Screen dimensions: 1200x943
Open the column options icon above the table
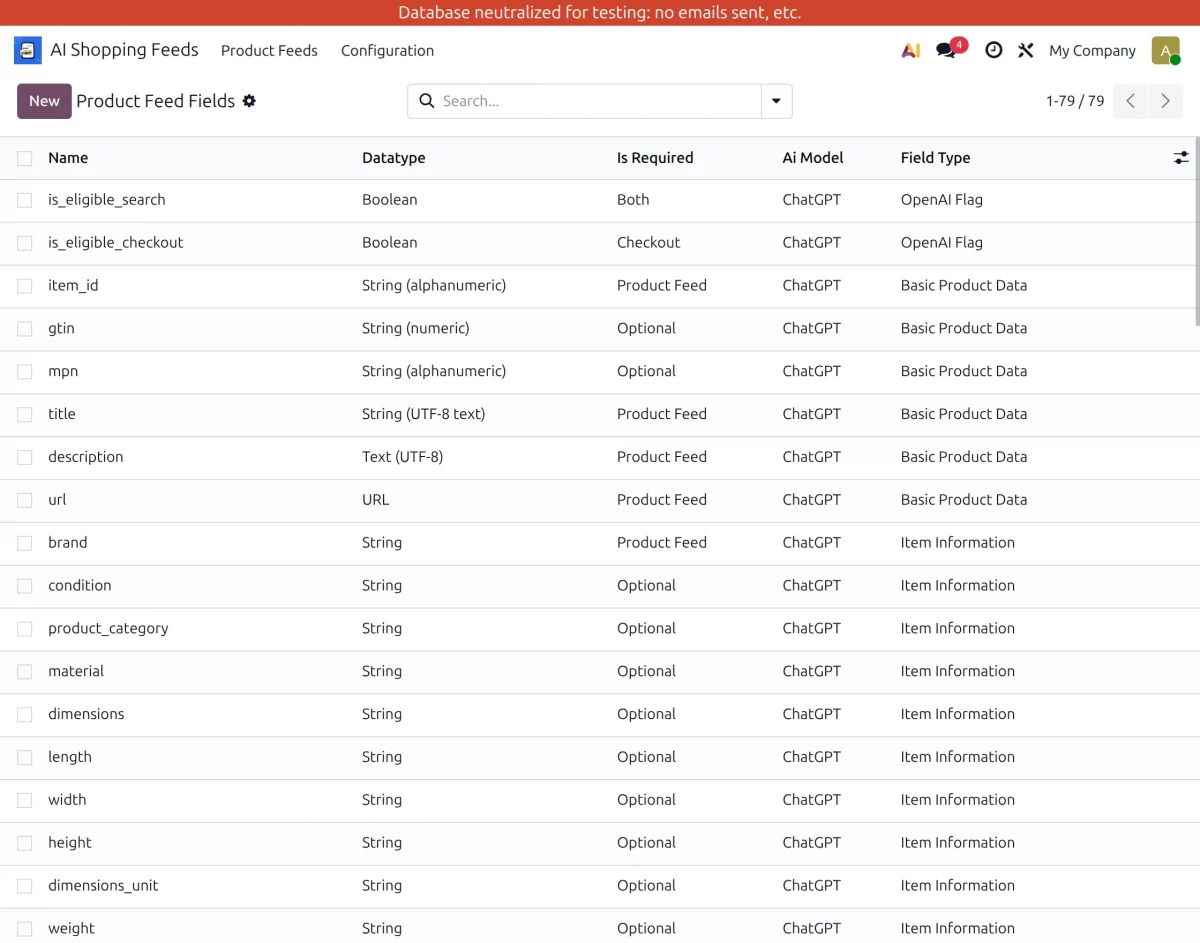tap(1181, 157)
